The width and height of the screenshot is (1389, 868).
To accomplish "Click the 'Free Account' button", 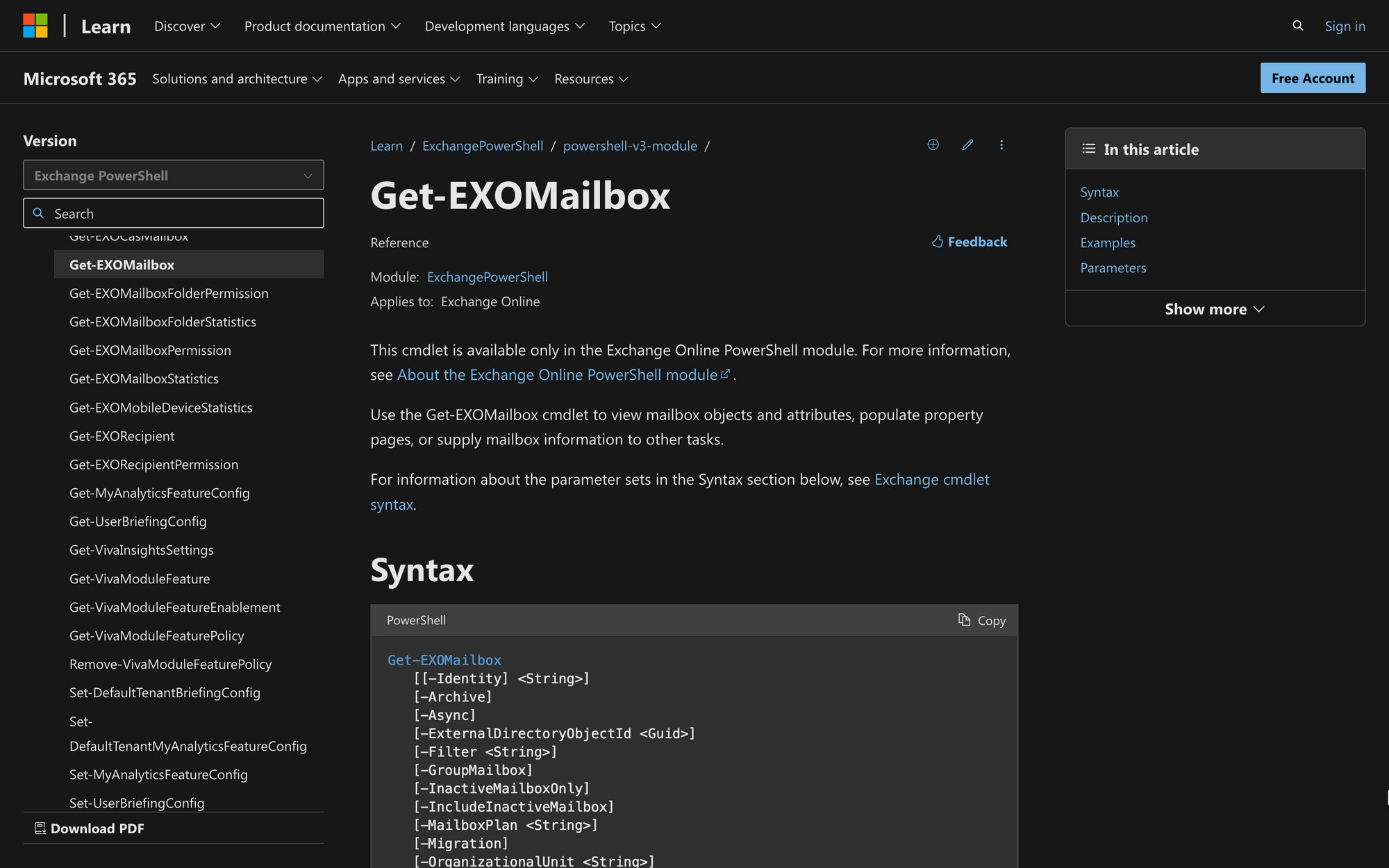I will pos(1313,77).
